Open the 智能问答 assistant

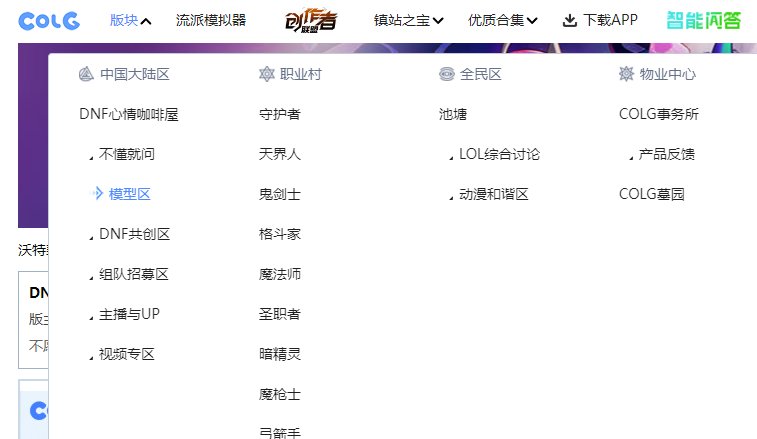(x=704, y=20)
